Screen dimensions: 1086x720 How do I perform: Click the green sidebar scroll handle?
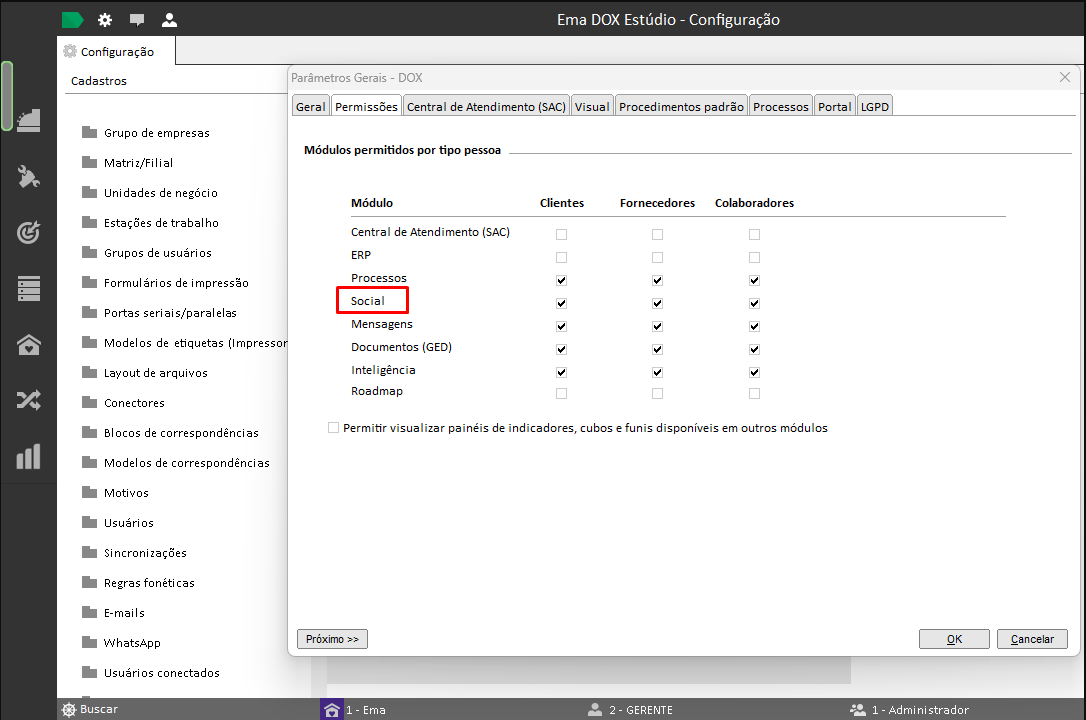(7, 96)
